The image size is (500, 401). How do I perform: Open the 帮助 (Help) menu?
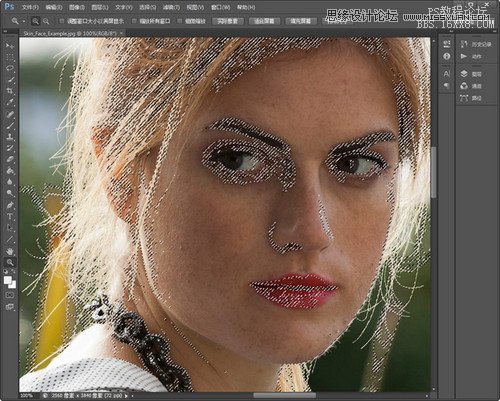246,7
